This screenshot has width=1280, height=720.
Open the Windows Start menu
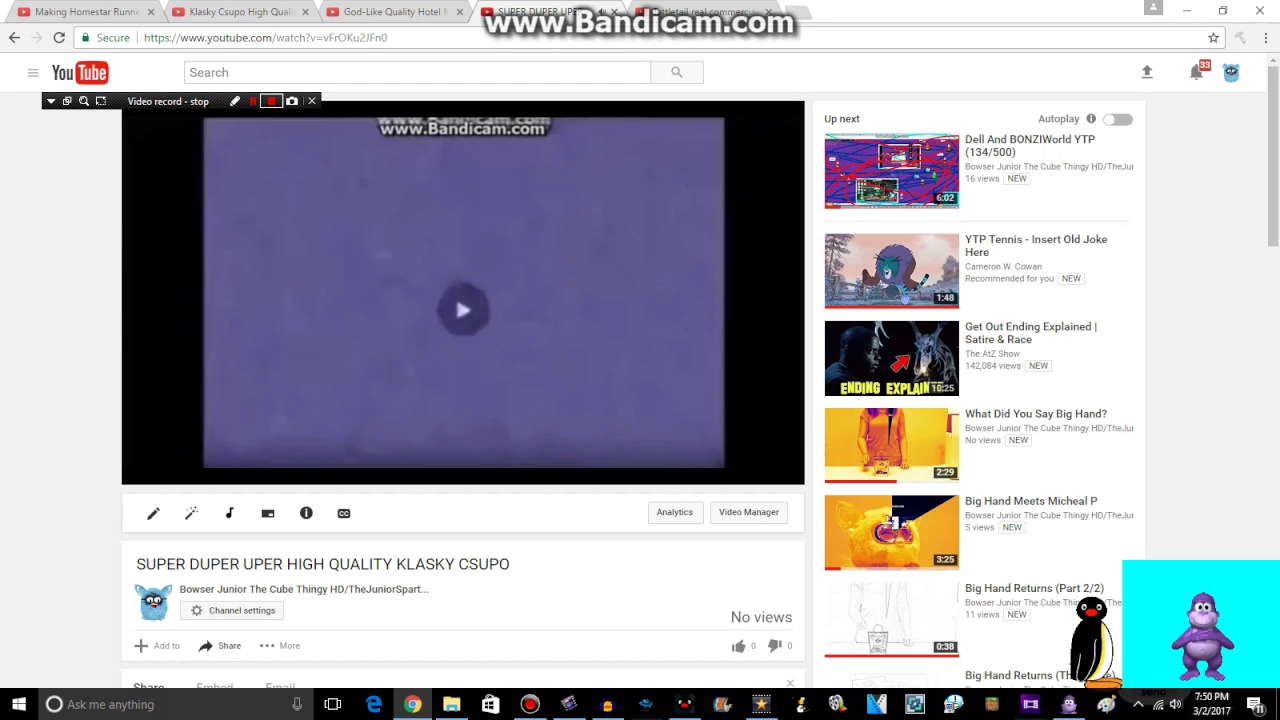pos(19,704)
